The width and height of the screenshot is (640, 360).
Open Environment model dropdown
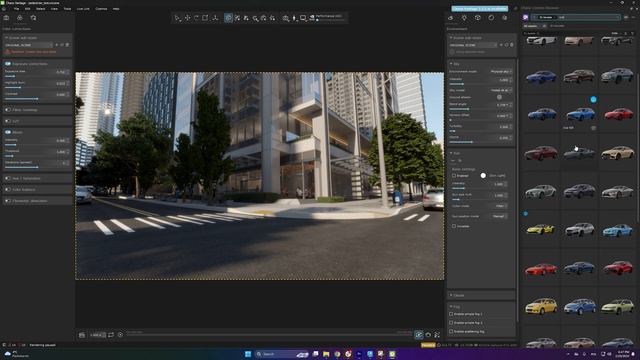(501, 71)
